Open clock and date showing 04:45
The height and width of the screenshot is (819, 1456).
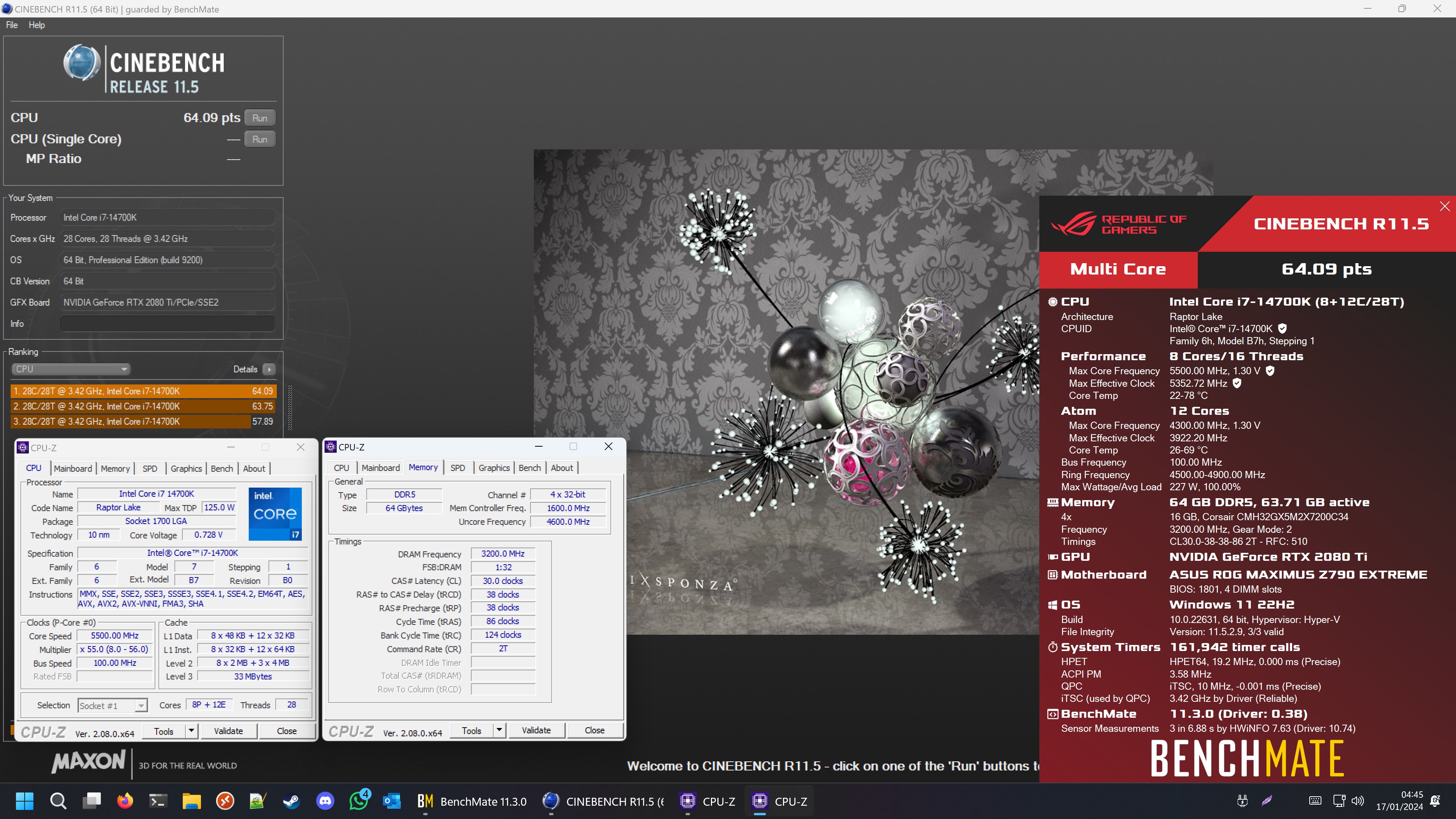[1400, 801]
